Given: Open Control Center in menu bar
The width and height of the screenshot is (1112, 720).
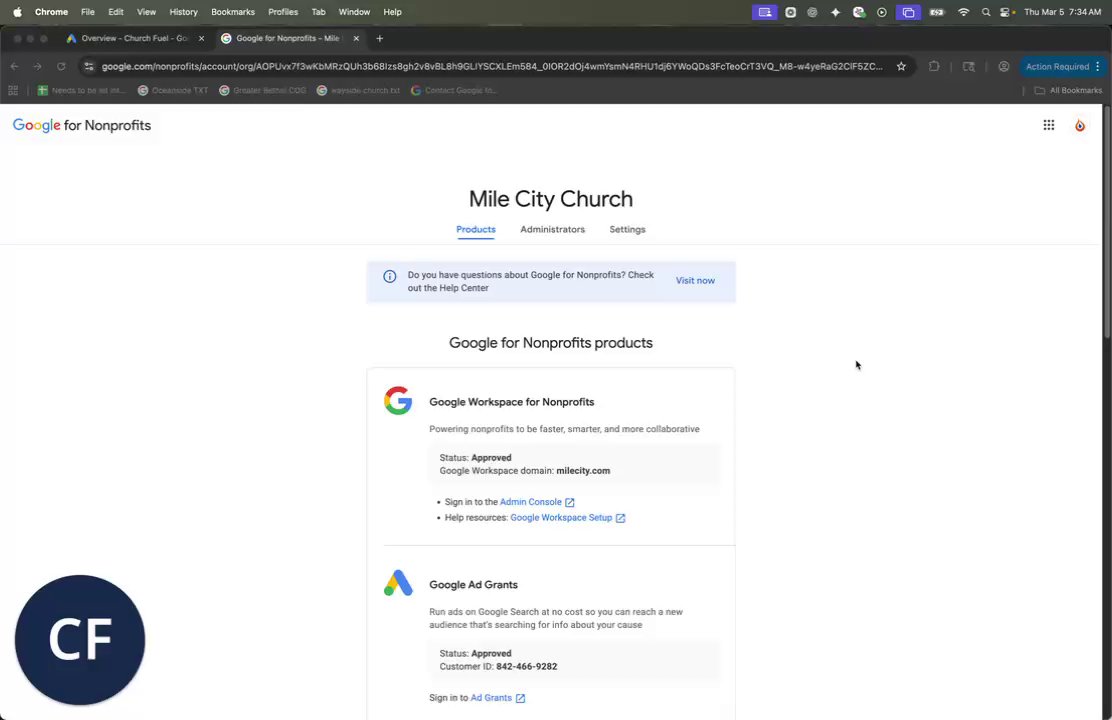Looking at the screenshot, I should (1005, 12).
